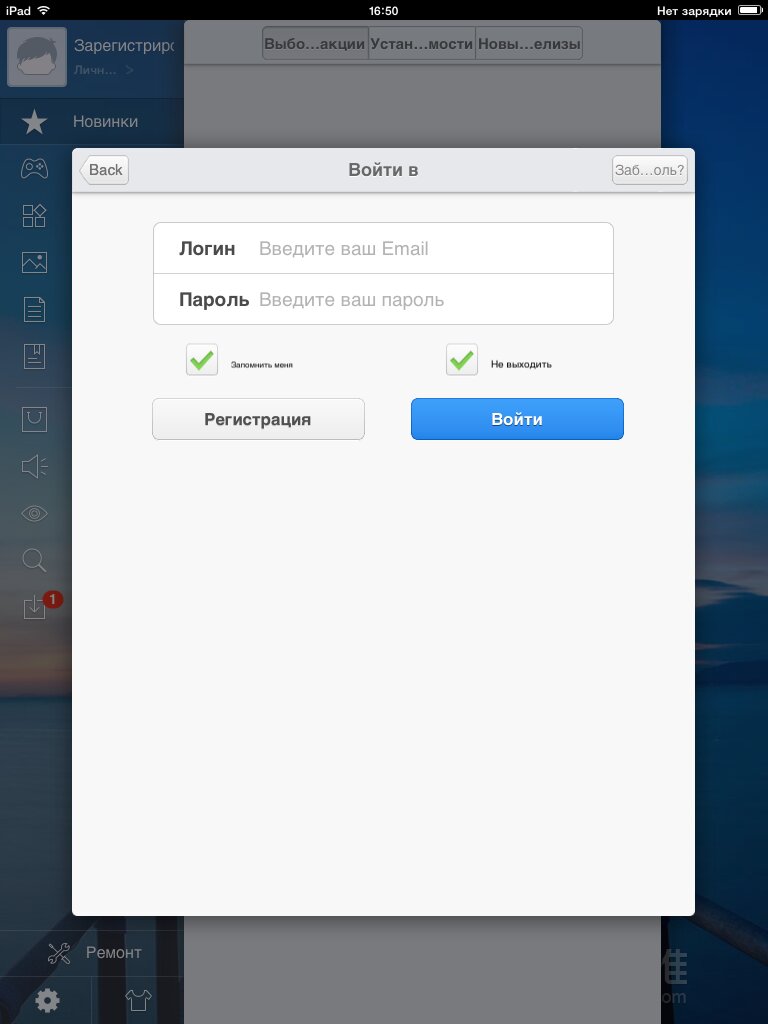The width and height of the screenshot is (768, 1024).
Task: Go back with the Back button
Action: click(x=104, y=170)
